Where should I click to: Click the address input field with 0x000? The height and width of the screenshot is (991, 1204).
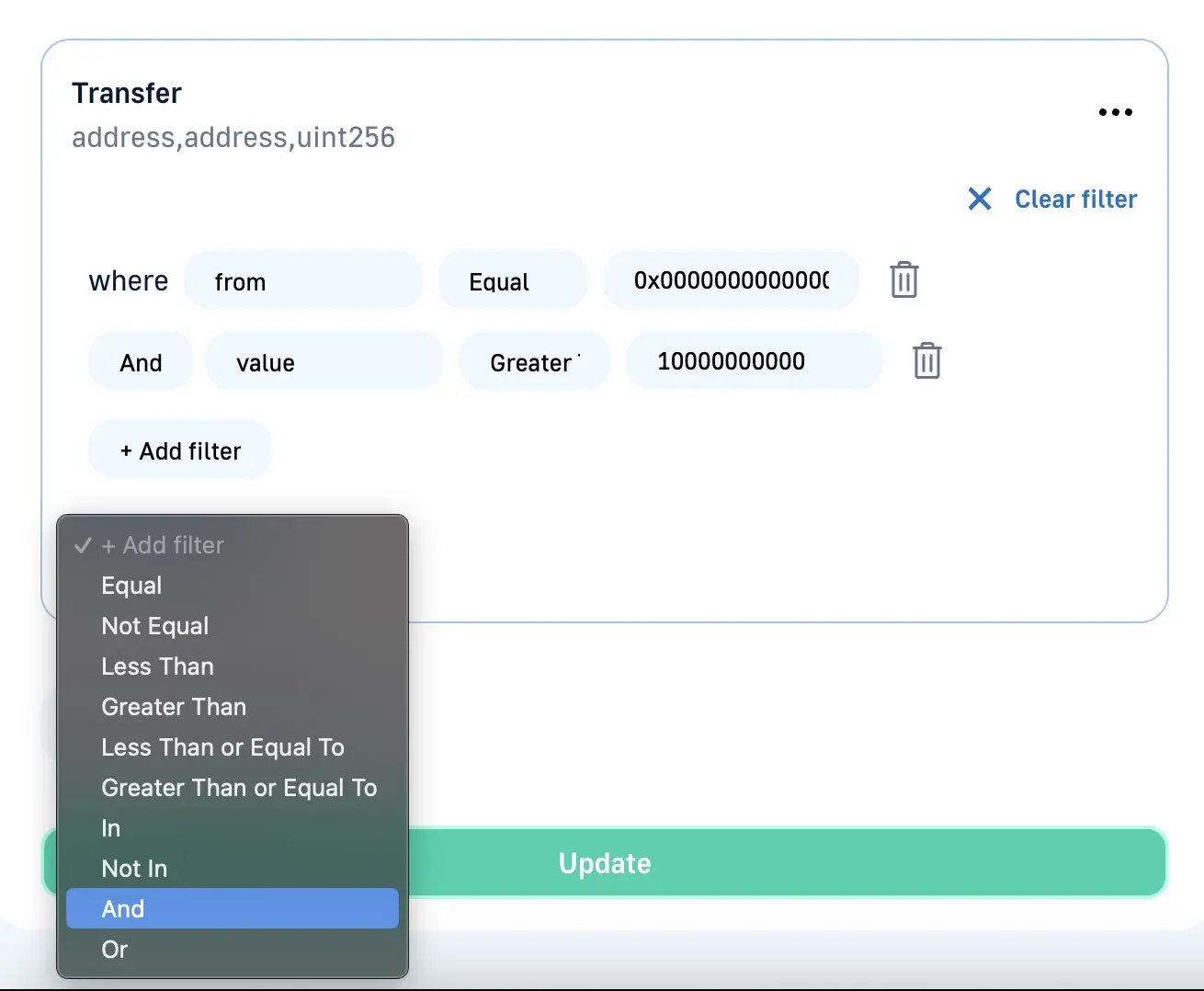pos(732,280)
